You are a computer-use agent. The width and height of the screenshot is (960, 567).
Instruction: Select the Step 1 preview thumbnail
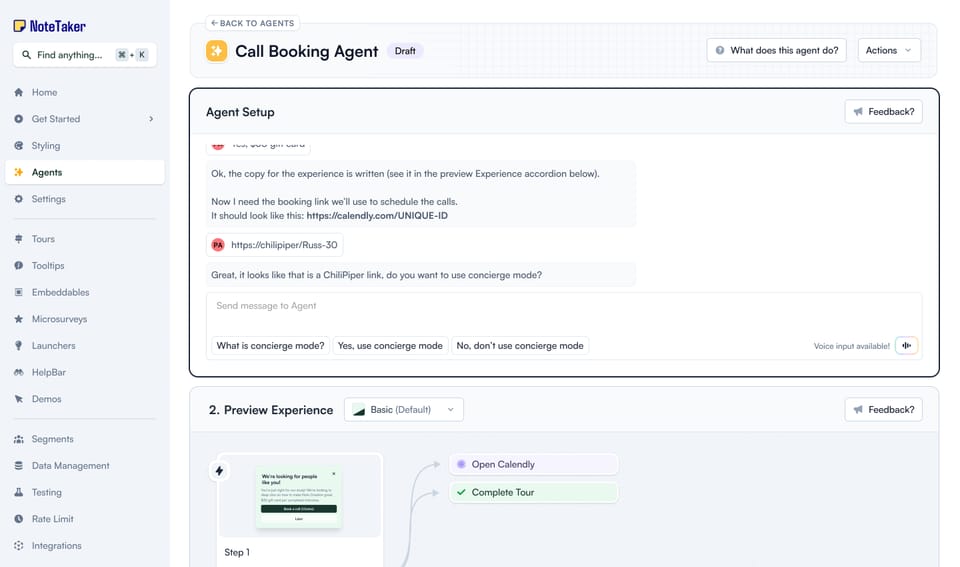299,497
